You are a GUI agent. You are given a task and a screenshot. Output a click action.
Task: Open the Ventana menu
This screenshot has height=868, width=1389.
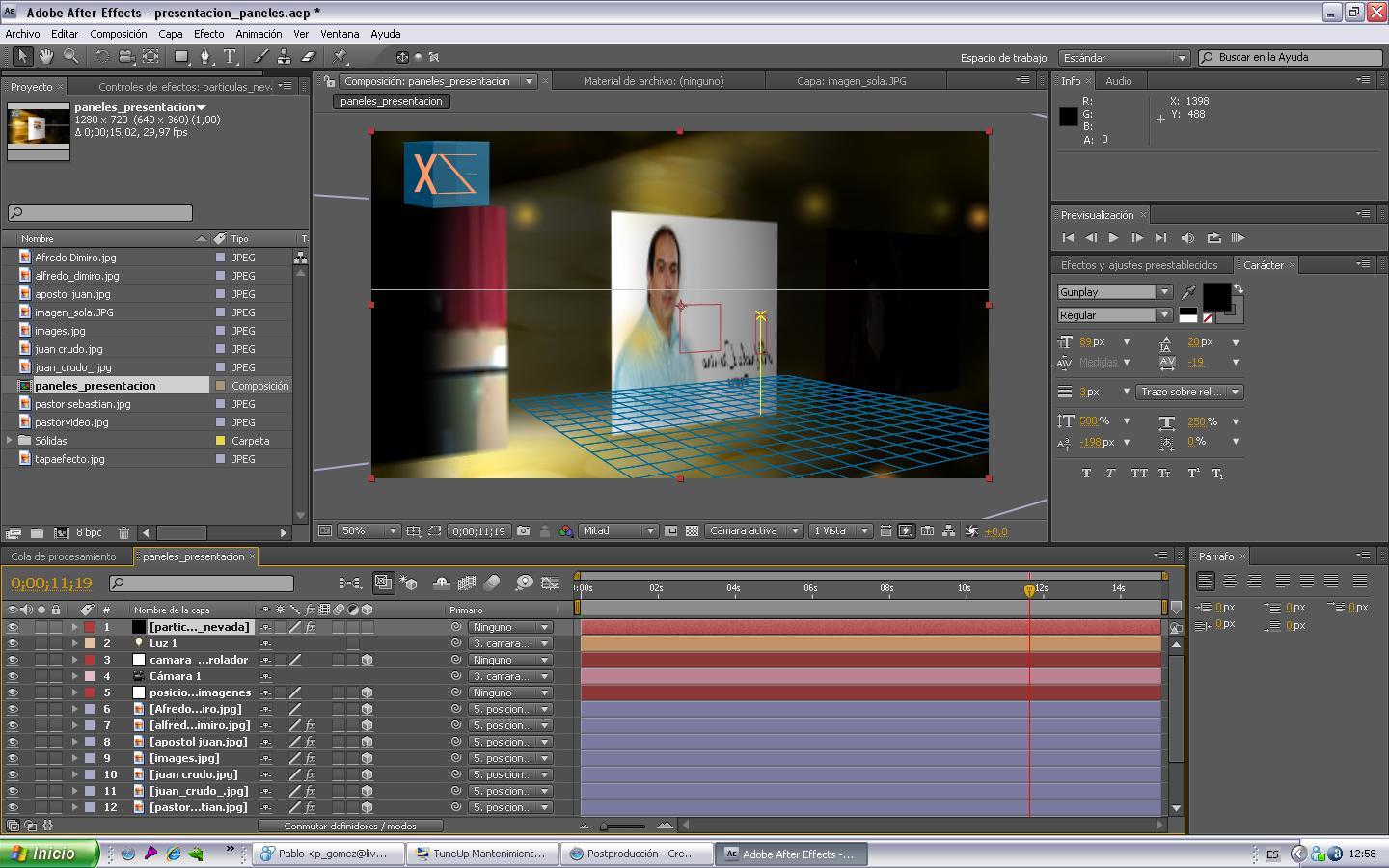point(340,34)
